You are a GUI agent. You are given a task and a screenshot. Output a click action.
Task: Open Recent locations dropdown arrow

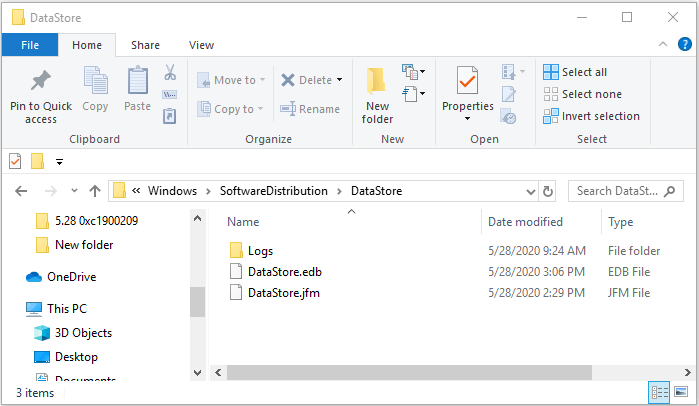74,191
